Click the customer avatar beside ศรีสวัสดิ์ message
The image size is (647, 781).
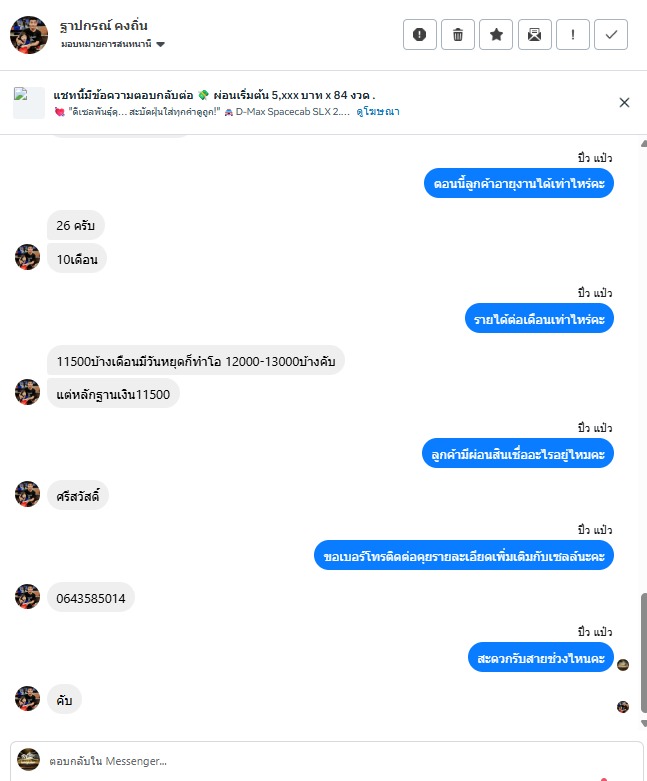coord(27,494)
